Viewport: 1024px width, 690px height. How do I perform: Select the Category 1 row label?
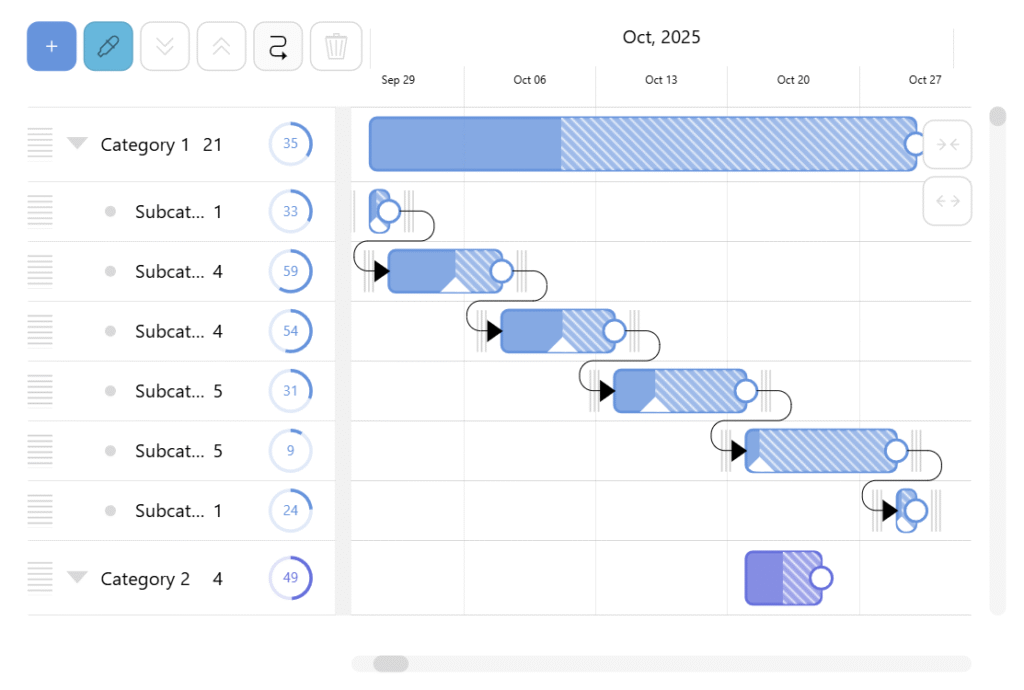click(145, 145)
